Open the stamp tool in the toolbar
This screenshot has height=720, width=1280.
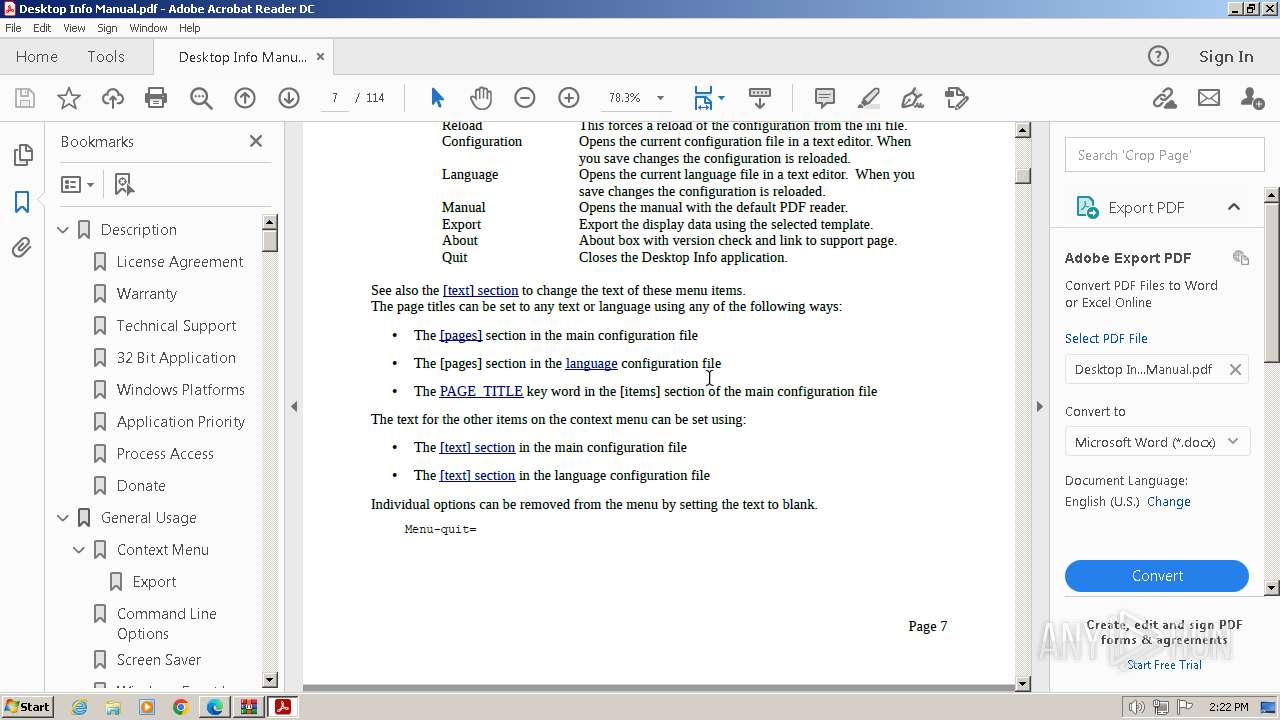957,98
